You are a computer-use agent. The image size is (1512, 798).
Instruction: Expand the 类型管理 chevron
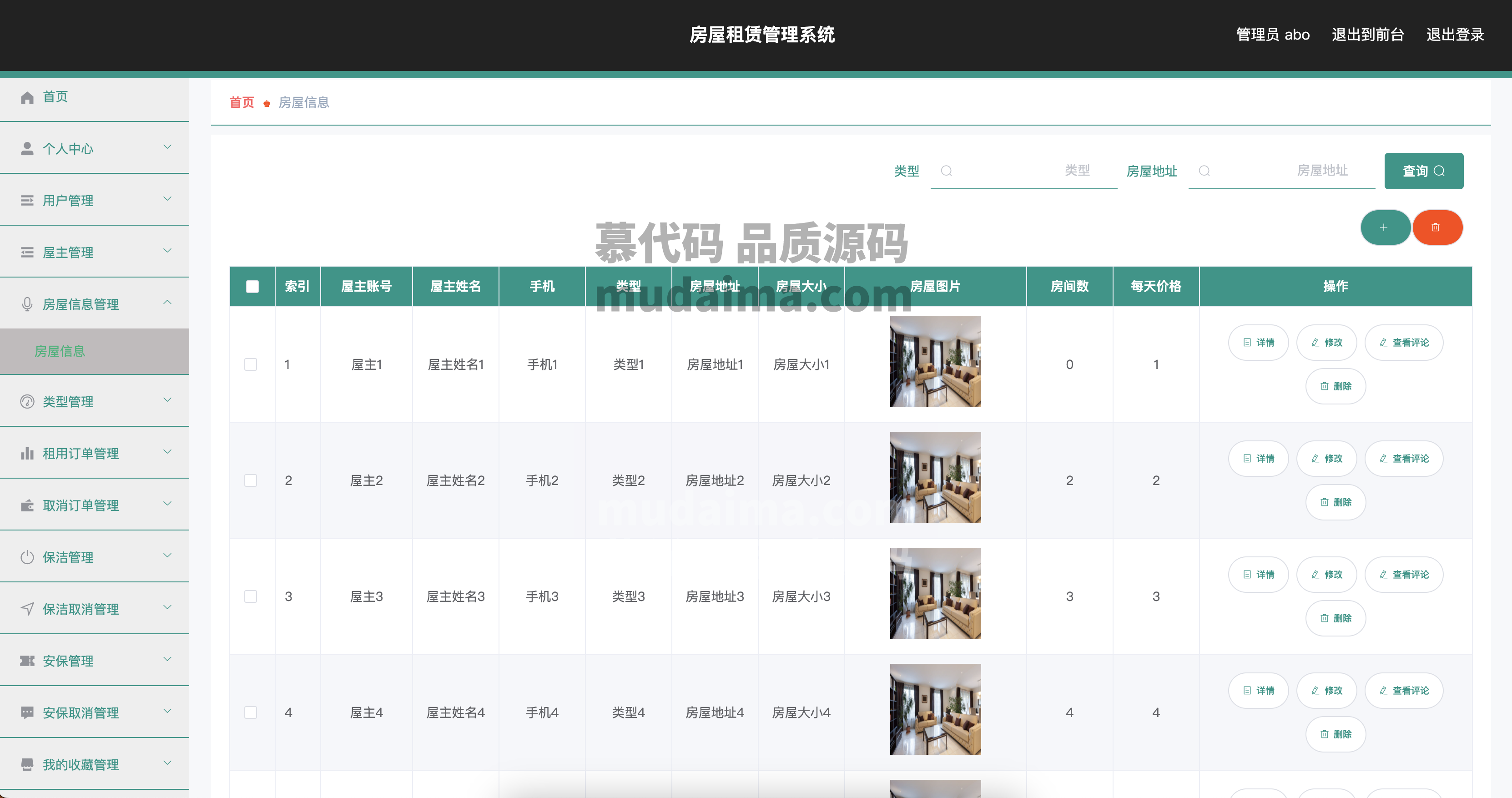click(x=167, y=400)
